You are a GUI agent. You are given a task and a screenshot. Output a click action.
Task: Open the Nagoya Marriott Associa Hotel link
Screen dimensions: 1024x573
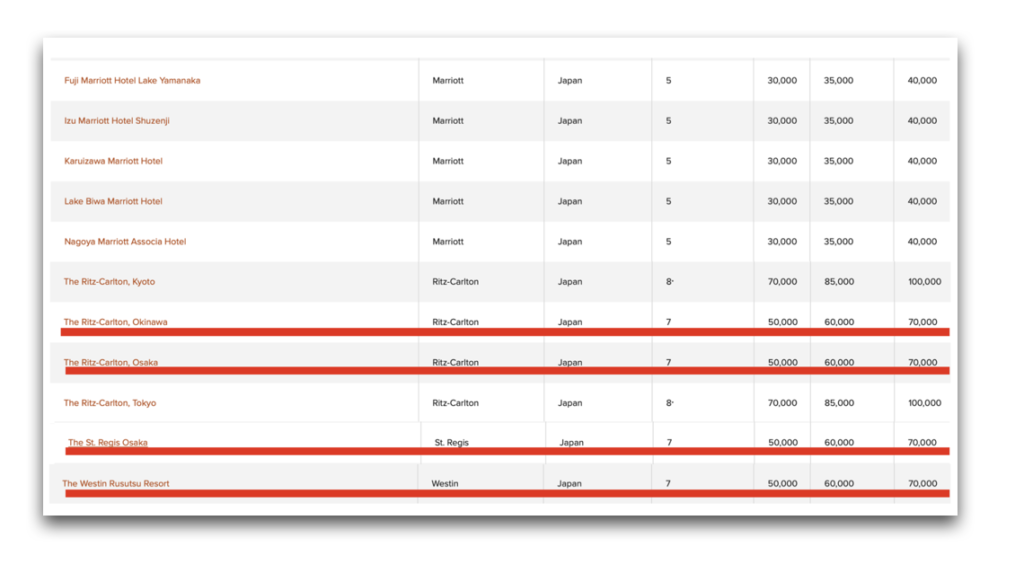pyautogui.click(x=125, y=242)
